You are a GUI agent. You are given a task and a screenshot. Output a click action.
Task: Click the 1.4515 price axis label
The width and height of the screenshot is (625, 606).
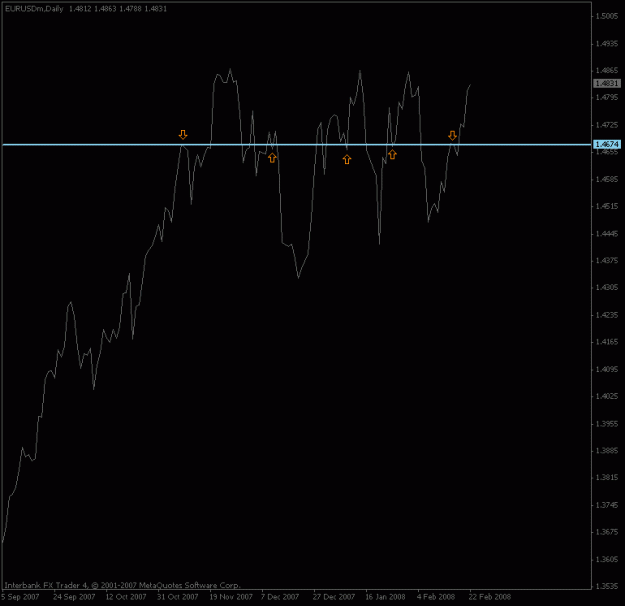pyautogui.click(x=607, y=206)
